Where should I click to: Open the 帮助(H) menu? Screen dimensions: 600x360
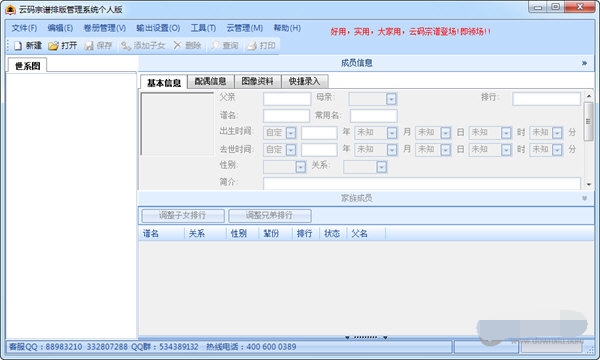tap(287, 28)
